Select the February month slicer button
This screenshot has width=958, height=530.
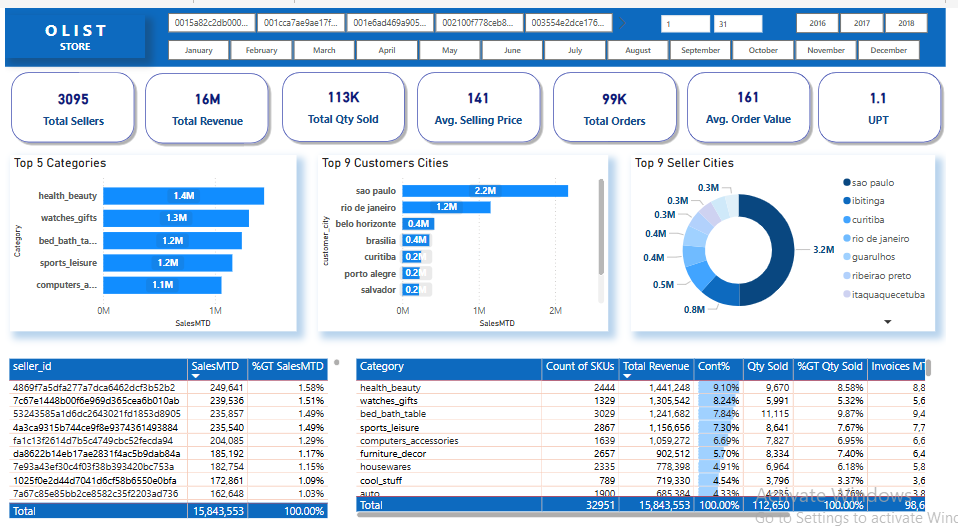point(261,50)
